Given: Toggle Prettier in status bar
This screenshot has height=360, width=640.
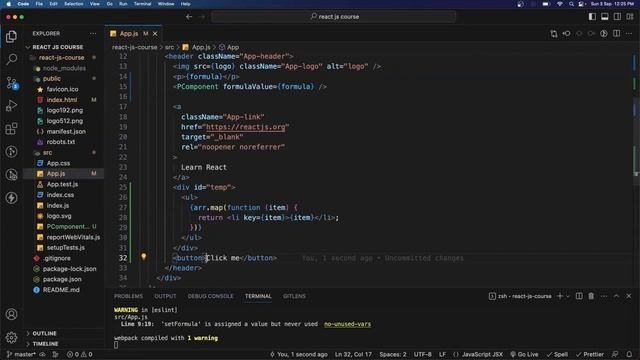Looking at the screenshot, I should click(x=589, y=354).
